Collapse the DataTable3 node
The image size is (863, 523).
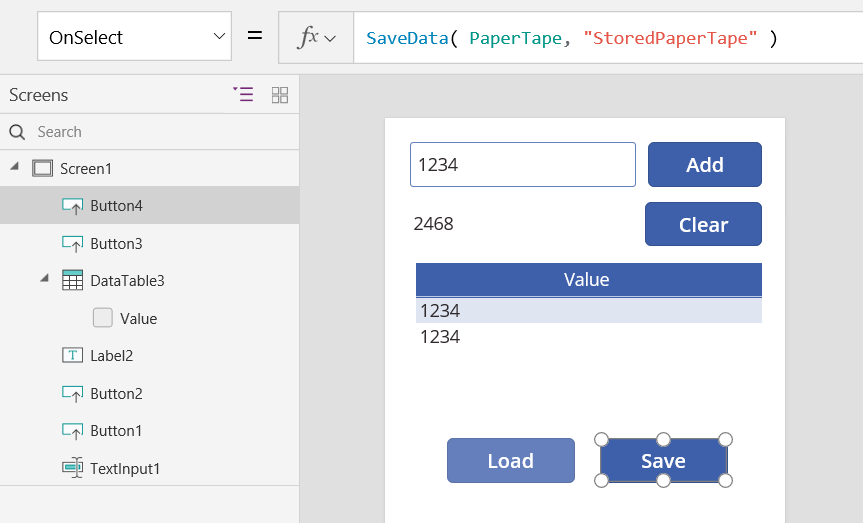point(45,278)
